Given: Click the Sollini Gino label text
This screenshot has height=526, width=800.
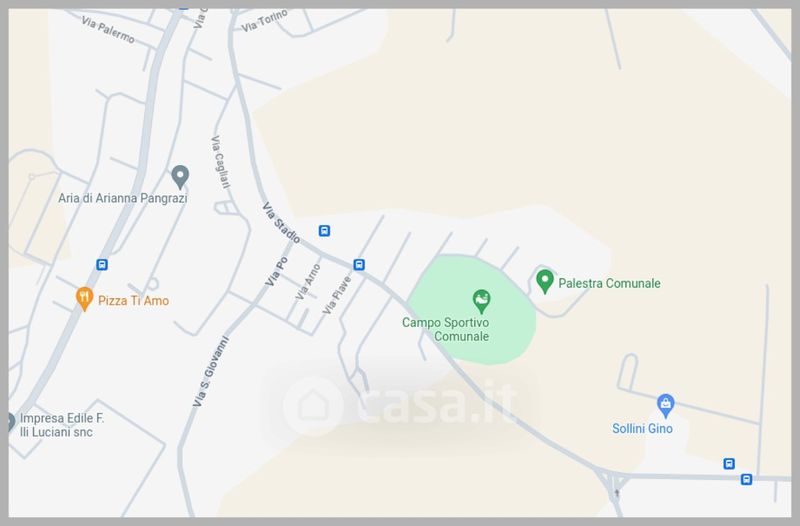Looking at the screenshot, I should [642, 429].
